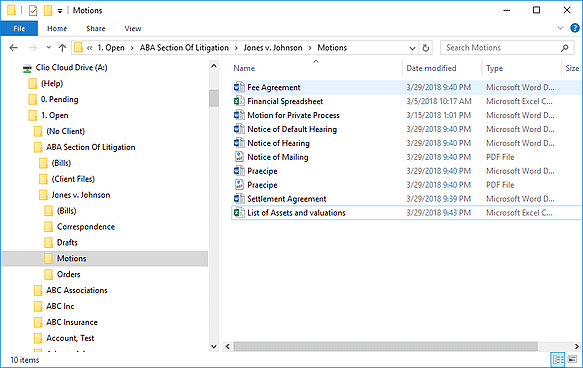Expand the address bar history dropdown
The height and width of the screenshot is (368, 583).
point(412,48)
